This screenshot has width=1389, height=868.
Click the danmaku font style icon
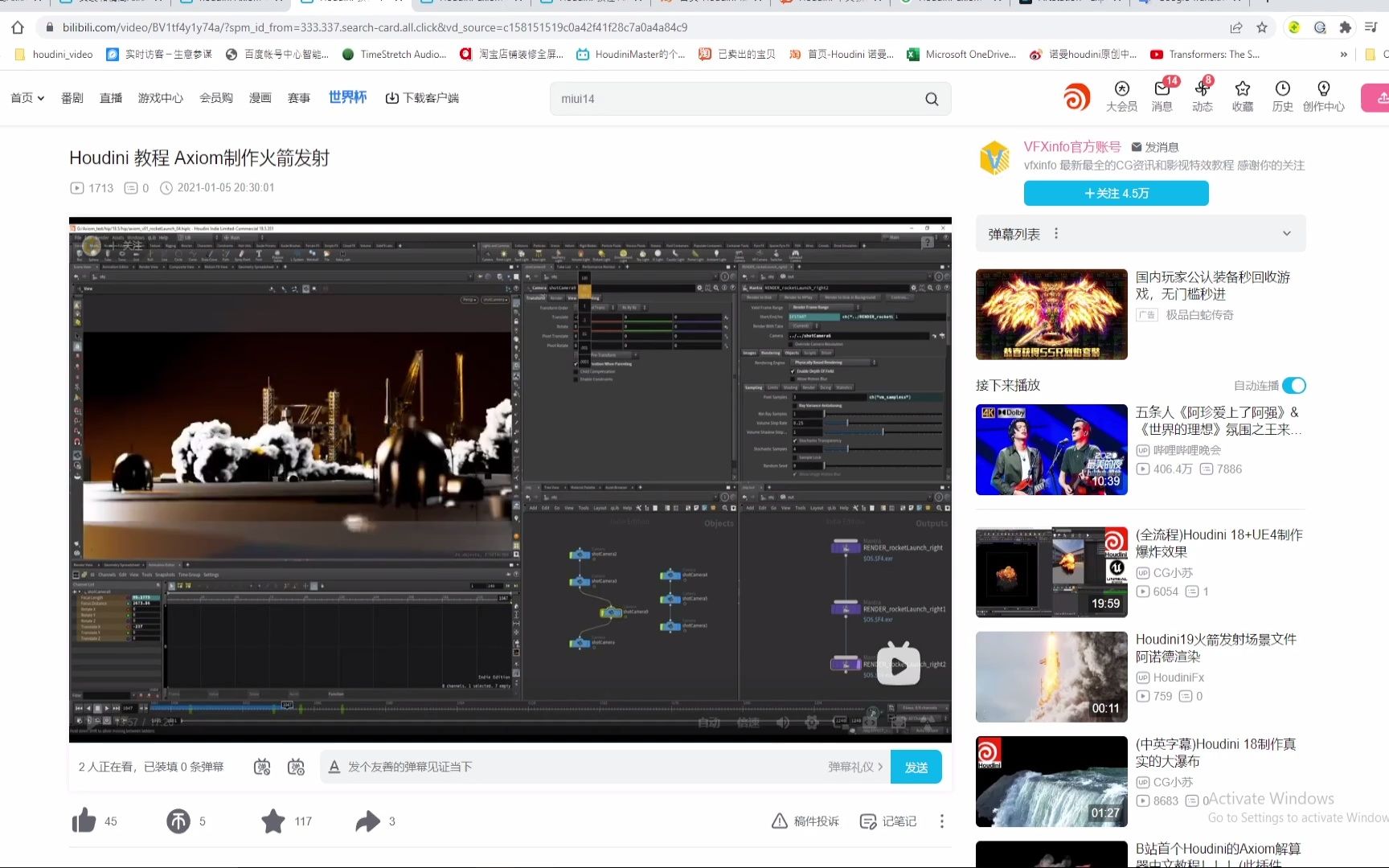tap(334, 767)
